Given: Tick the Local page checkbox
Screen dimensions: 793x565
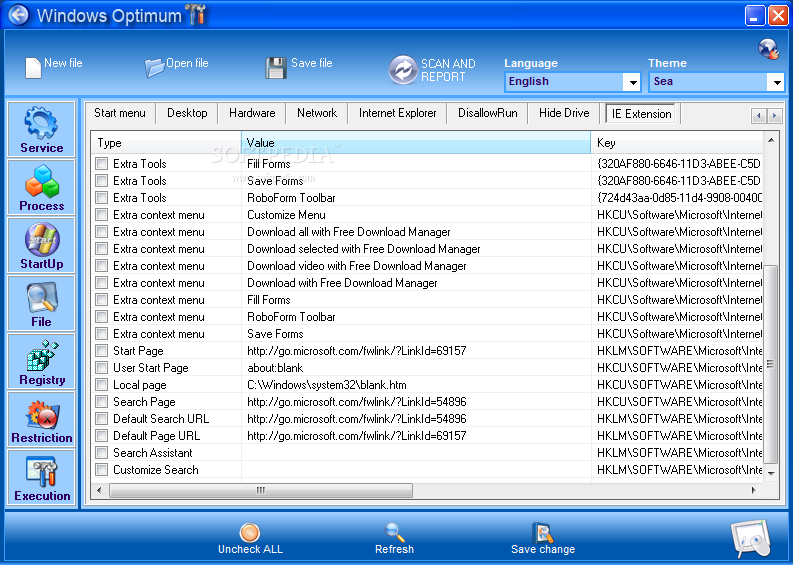Looking at the screenshot, I should point(102,384).
